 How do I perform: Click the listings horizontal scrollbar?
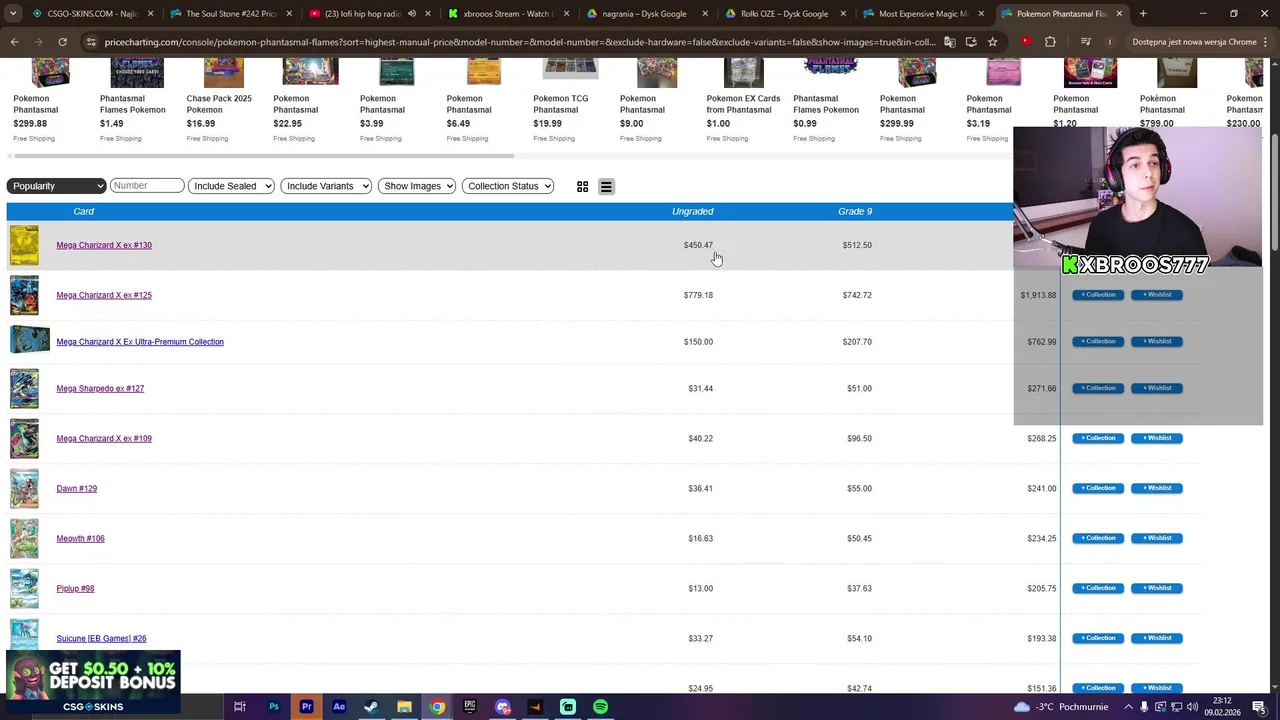pos(263,156)
